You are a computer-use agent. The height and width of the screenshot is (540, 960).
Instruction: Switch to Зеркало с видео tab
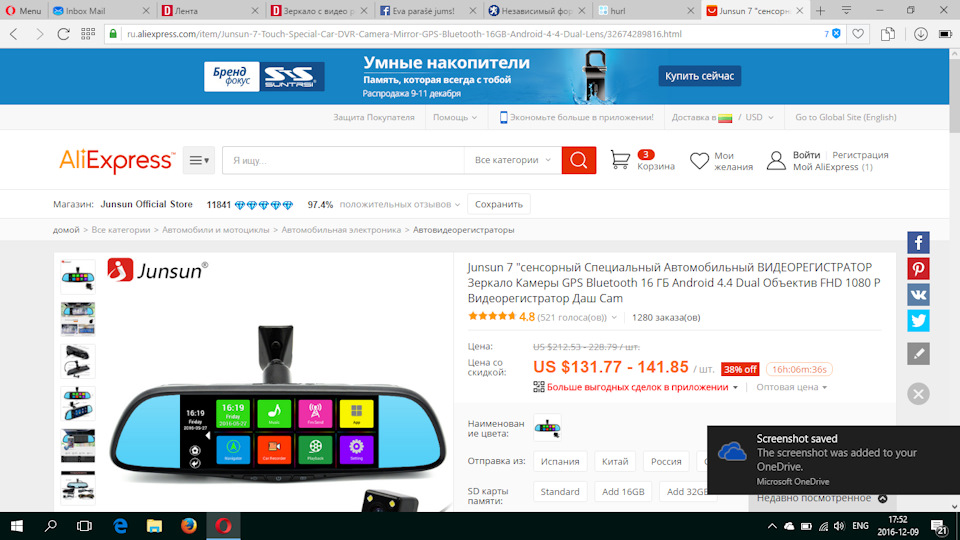(318, 10)
